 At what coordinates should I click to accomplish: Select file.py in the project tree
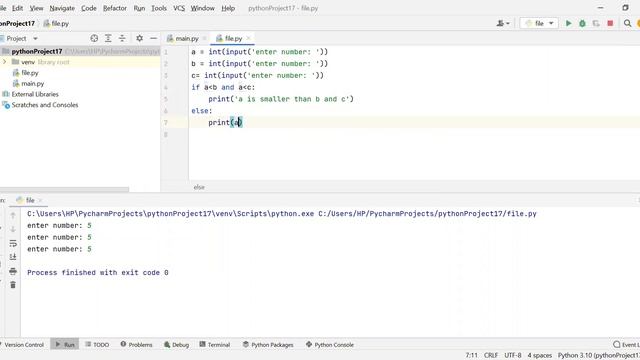tap(30, 73)
